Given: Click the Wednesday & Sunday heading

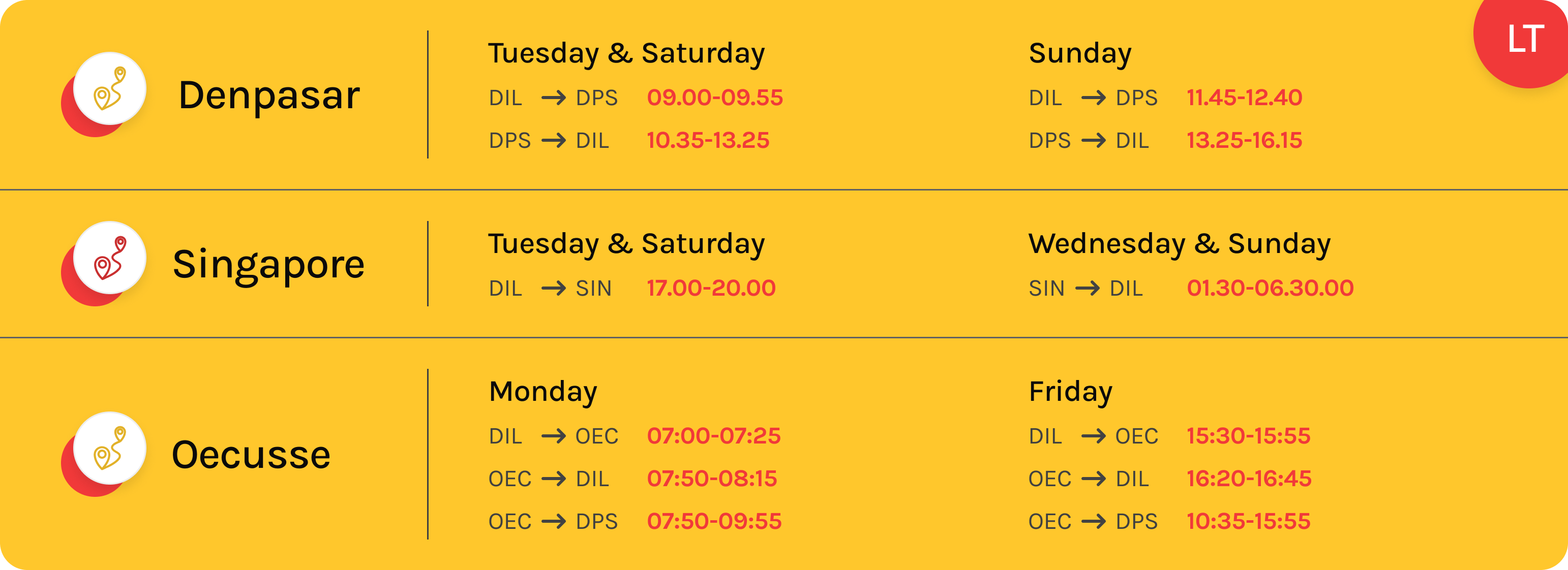Looking at the screenshot, I should pos(1180,244).
